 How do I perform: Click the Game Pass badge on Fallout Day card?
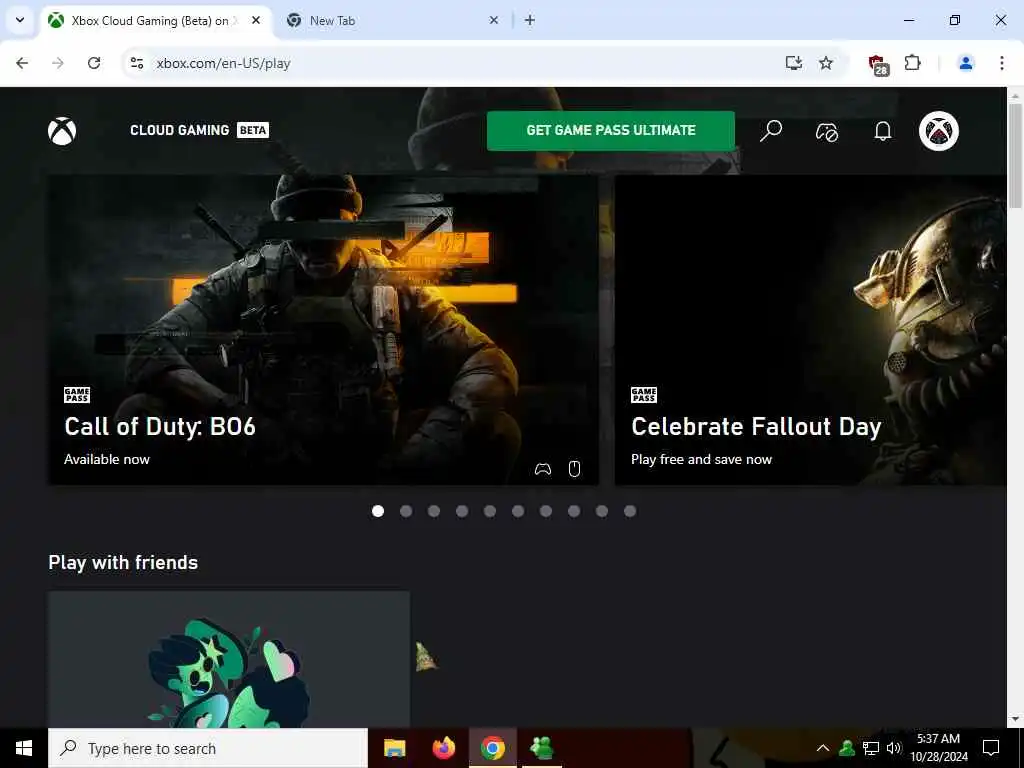click(644, 394)
